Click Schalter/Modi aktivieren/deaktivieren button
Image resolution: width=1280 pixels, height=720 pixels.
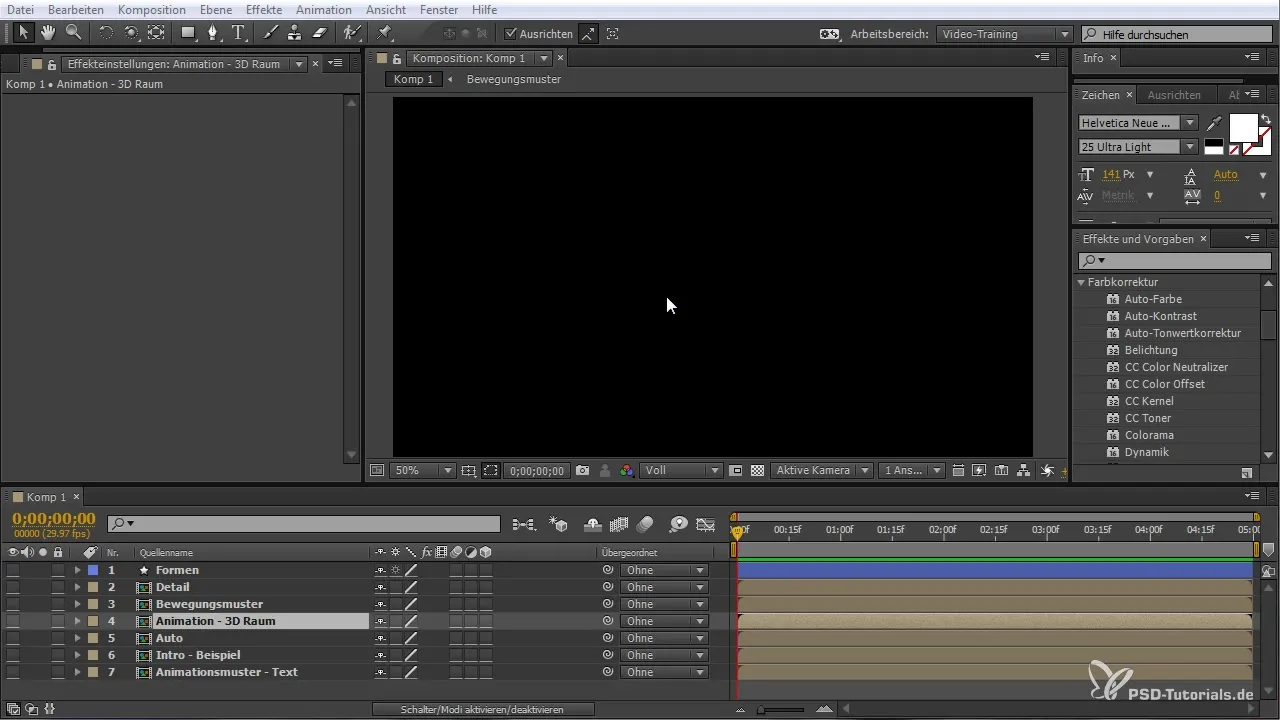(482, 709)
